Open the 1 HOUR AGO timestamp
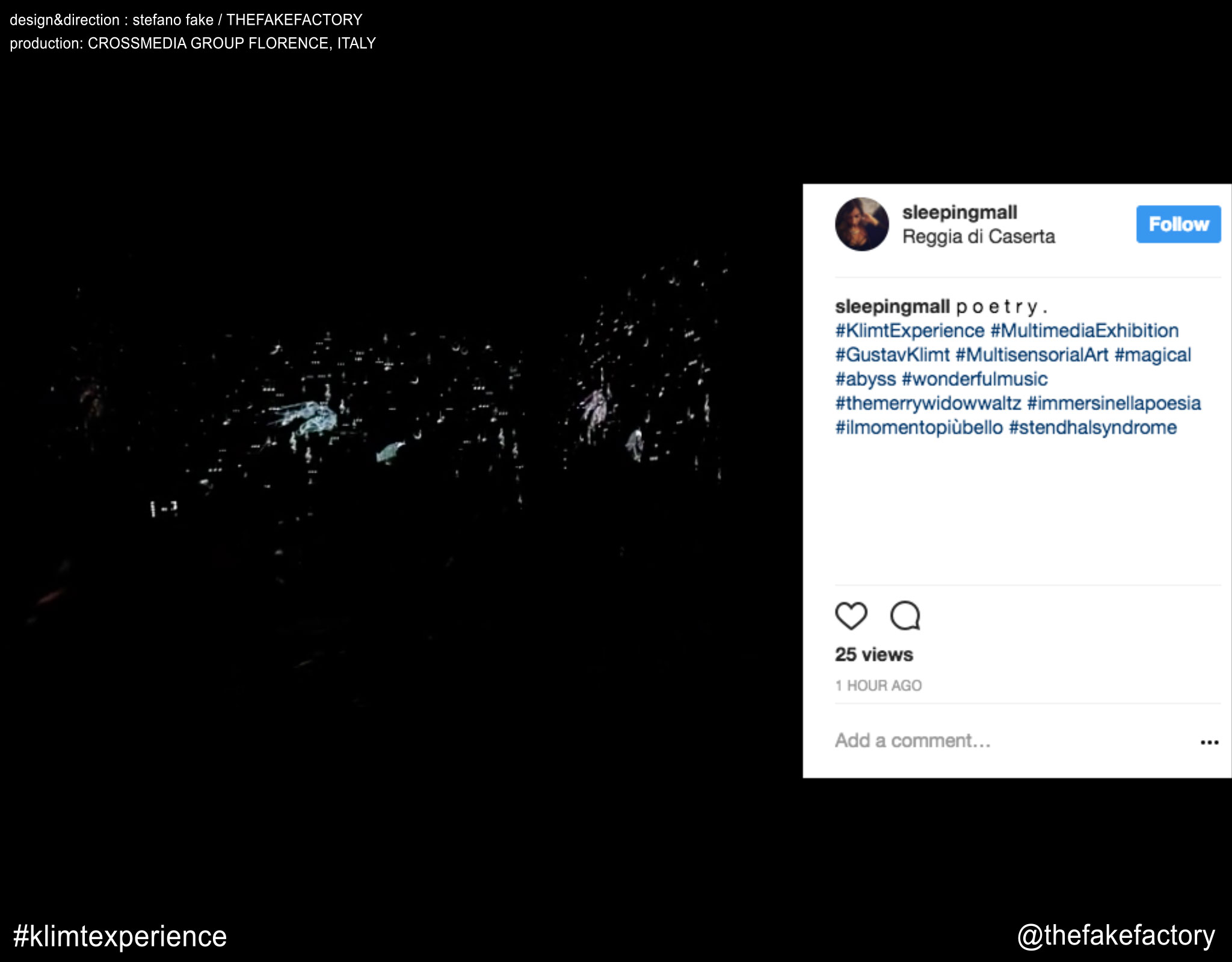The image size is (1232, 962). [878, 685]
